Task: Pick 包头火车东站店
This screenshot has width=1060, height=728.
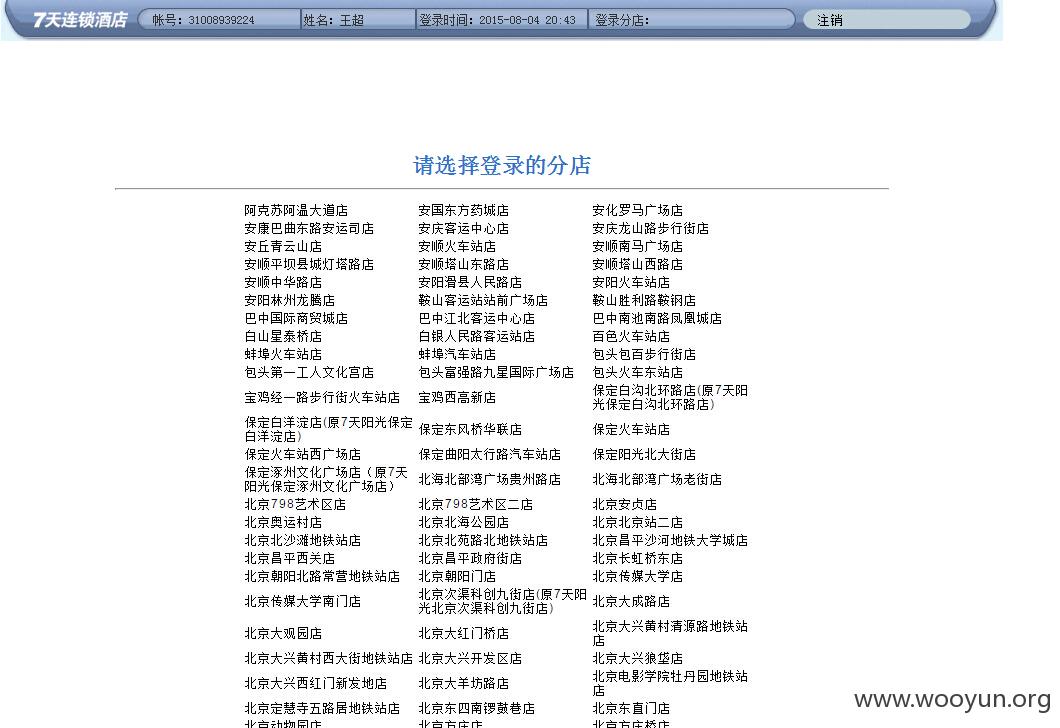Action: 637,372
